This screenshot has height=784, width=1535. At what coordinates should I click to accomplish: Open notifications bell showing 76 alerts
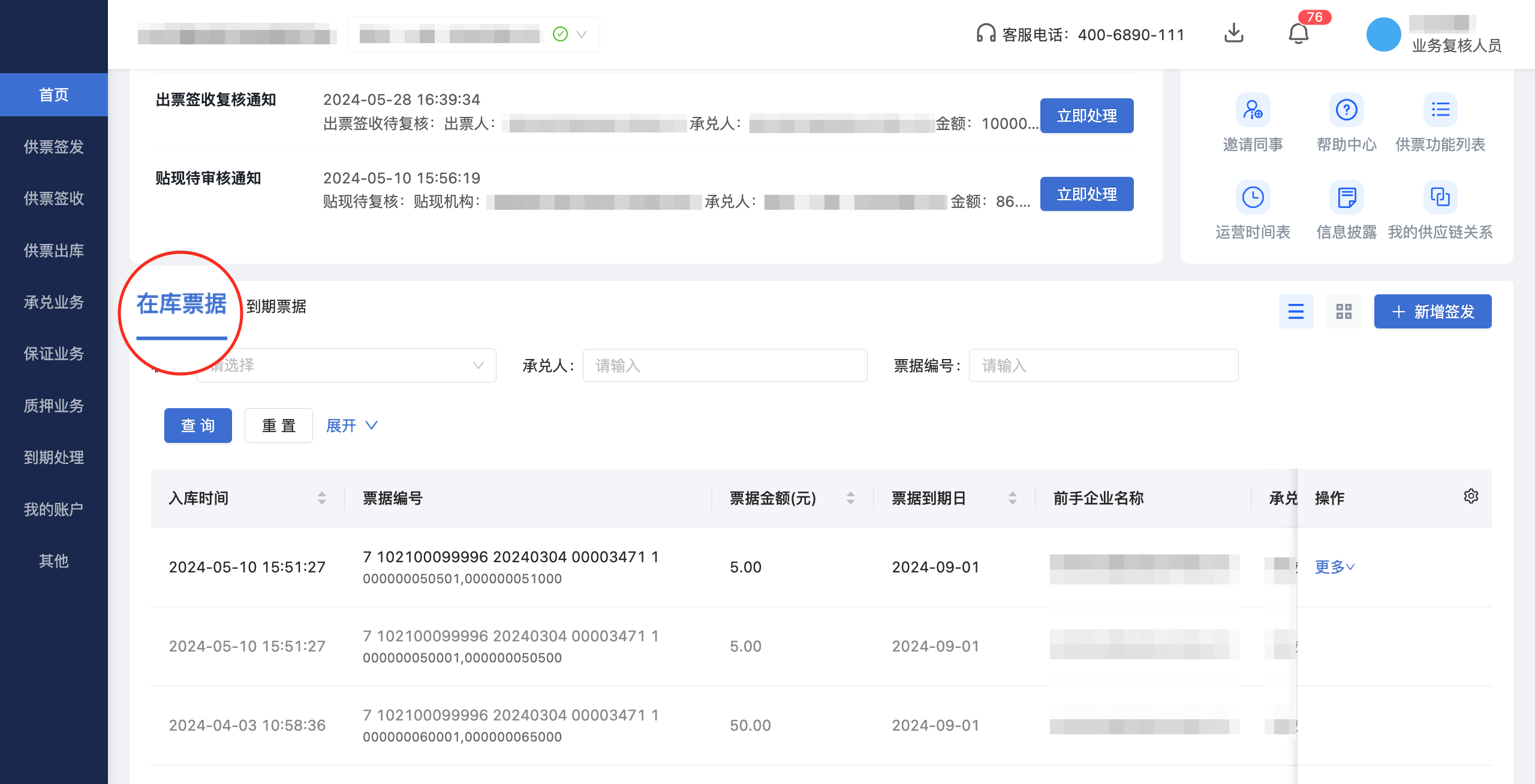tap(1299, 34)
